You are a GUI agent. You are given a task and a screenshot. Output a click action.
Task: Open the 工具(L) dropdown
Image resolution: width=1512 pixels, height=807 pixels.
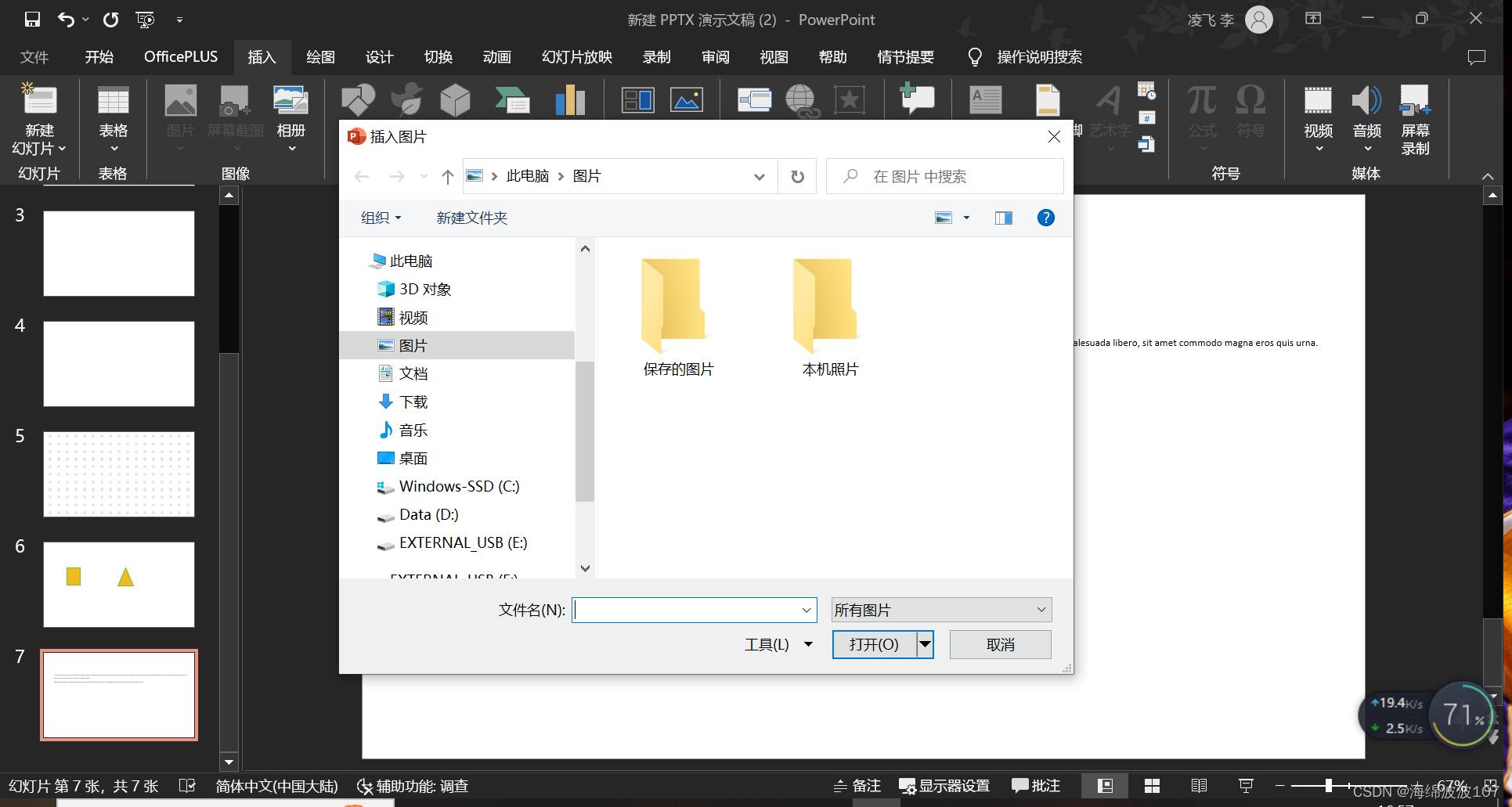[778, 644]
